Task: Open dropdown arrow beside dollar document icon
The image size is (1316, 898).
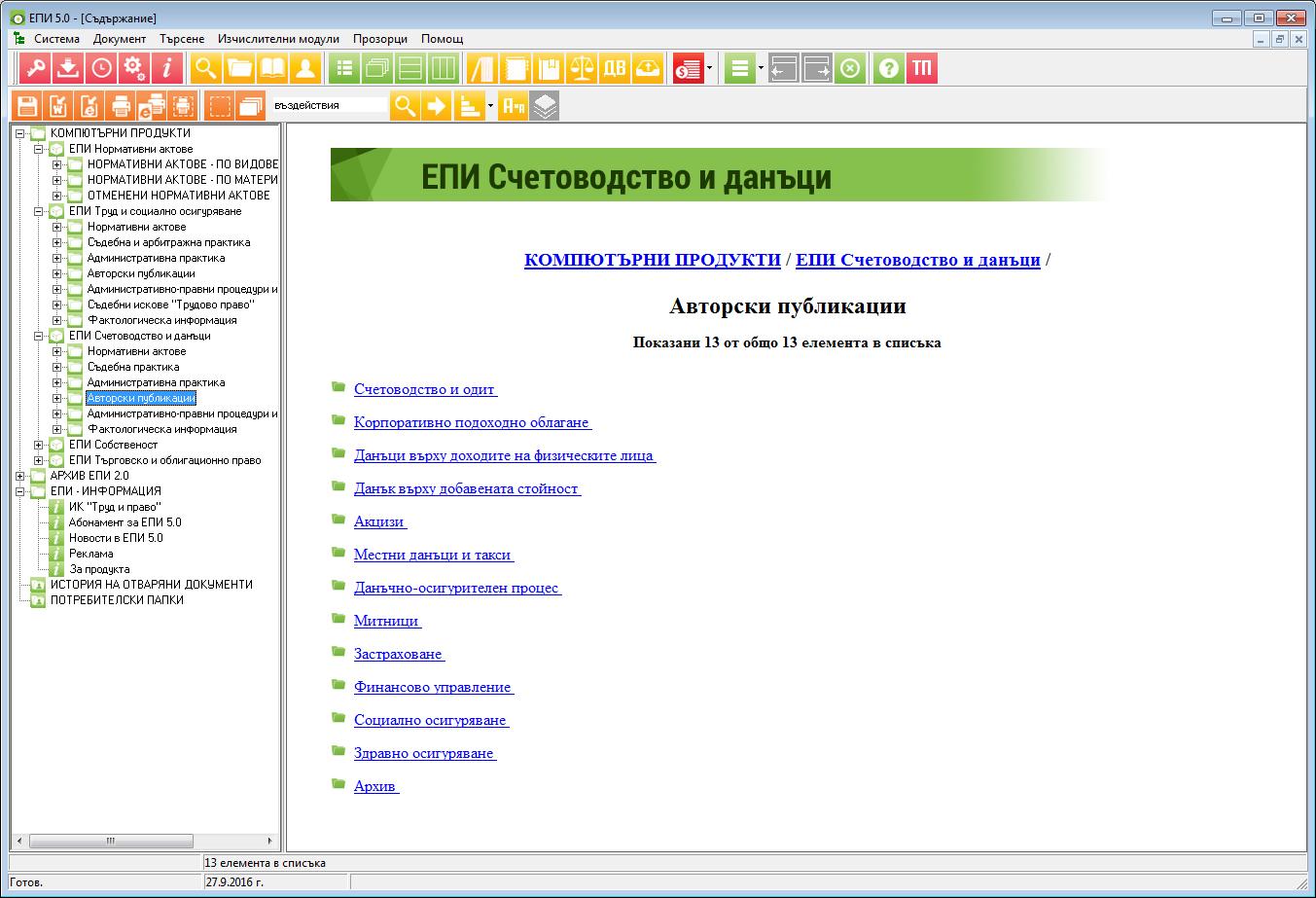Action: tap(710, 68)
